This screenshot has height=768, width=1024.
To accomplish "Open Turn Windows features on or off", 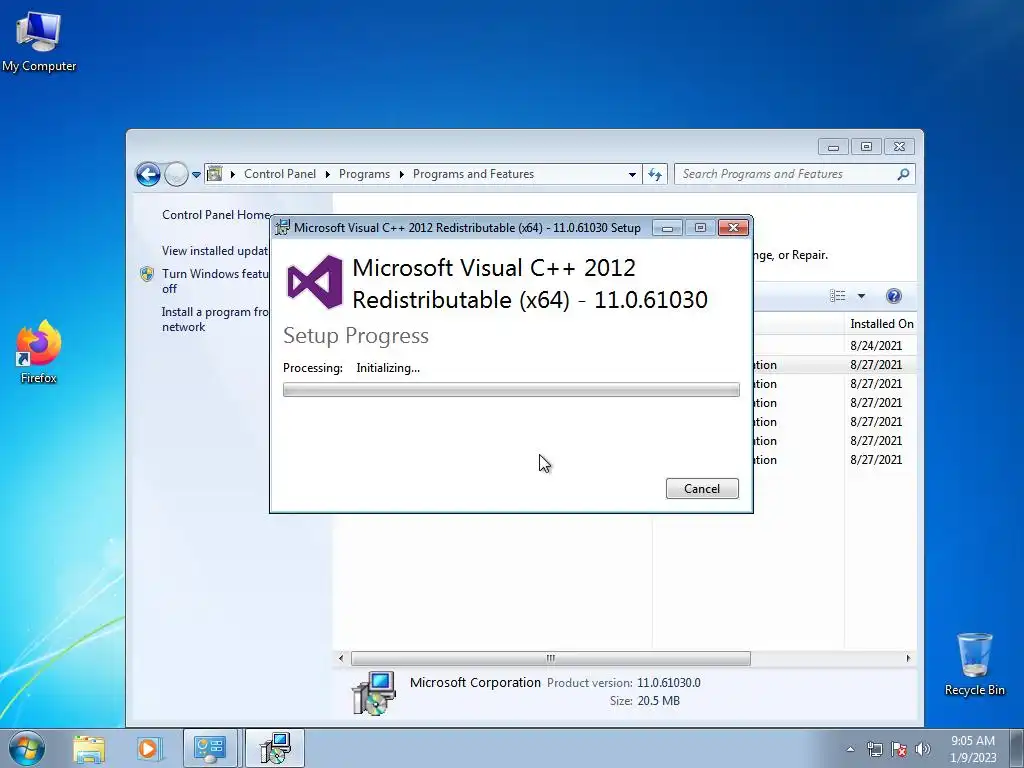I will tap(215, 281).
